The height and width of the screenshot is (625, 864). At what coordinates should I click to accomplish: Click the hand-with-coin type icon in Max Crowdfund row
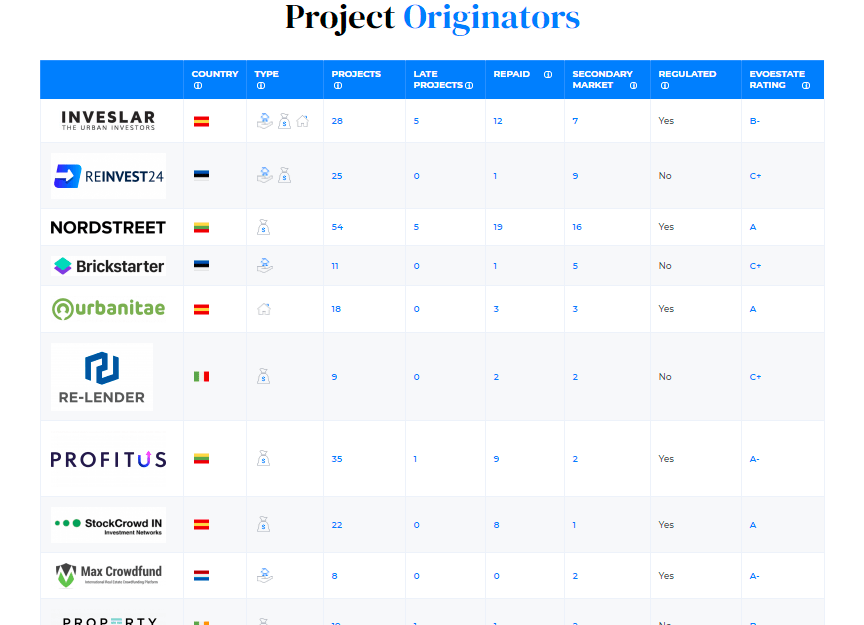pos(264,575)
